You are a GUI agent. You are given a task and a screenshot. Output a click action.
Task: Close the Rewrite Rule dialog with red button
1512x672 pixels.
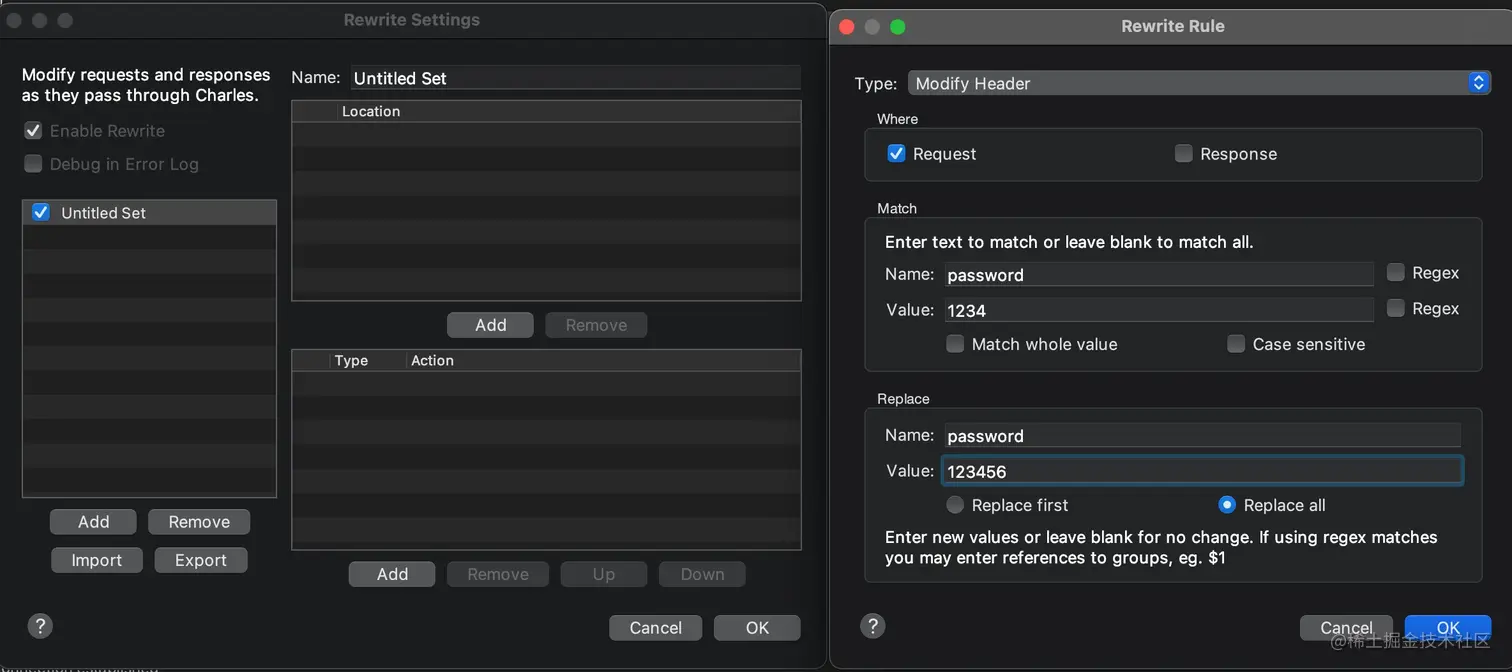846,27
